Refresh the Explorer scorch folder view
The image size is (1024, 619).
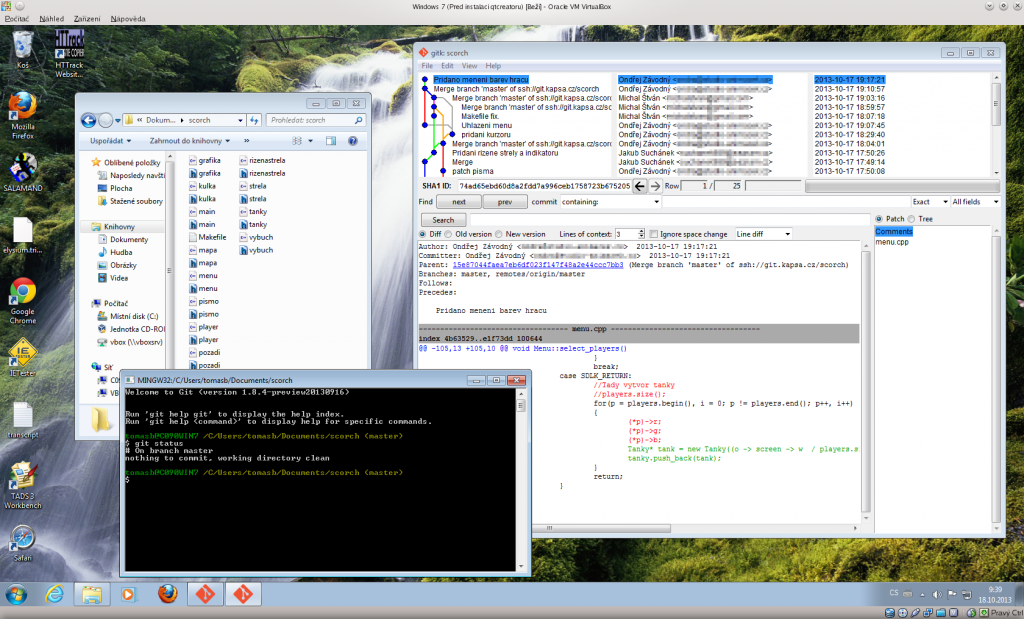[x=254, y=120]
